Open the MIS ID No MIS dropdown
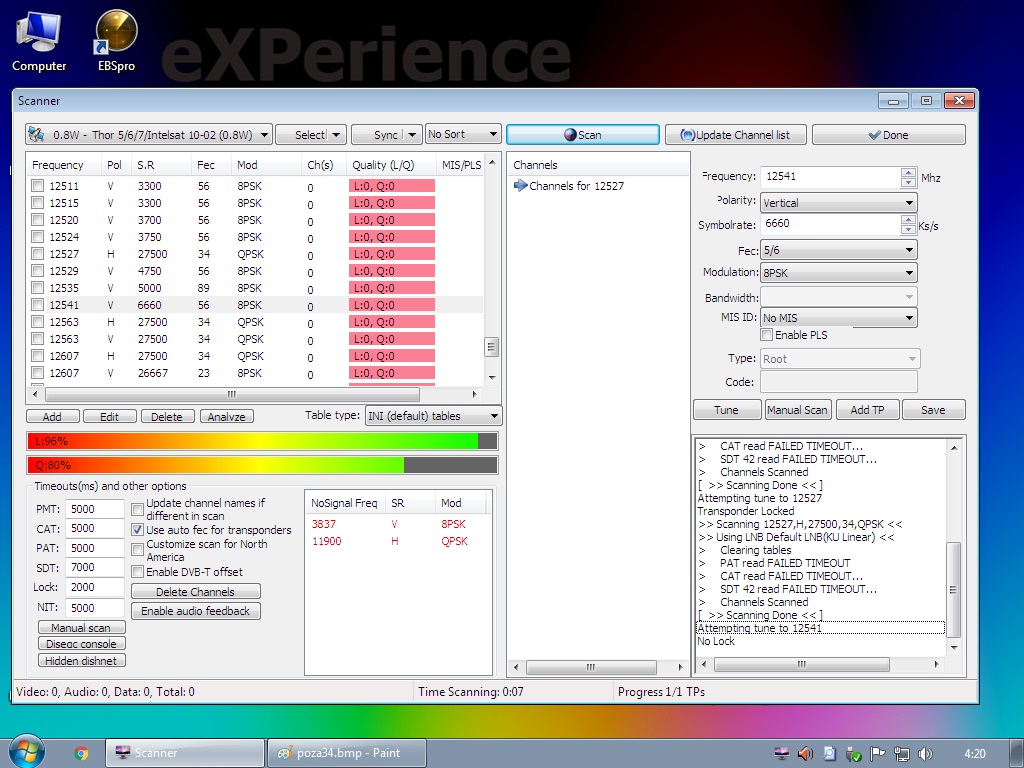 (839, 317)
